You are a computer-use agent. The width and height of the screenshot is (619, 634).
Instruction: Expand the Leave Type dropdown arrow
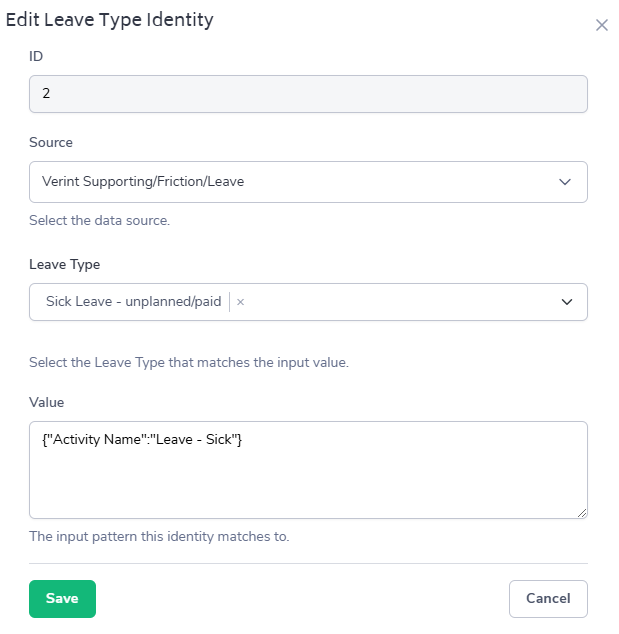click(x=566, y=302)
